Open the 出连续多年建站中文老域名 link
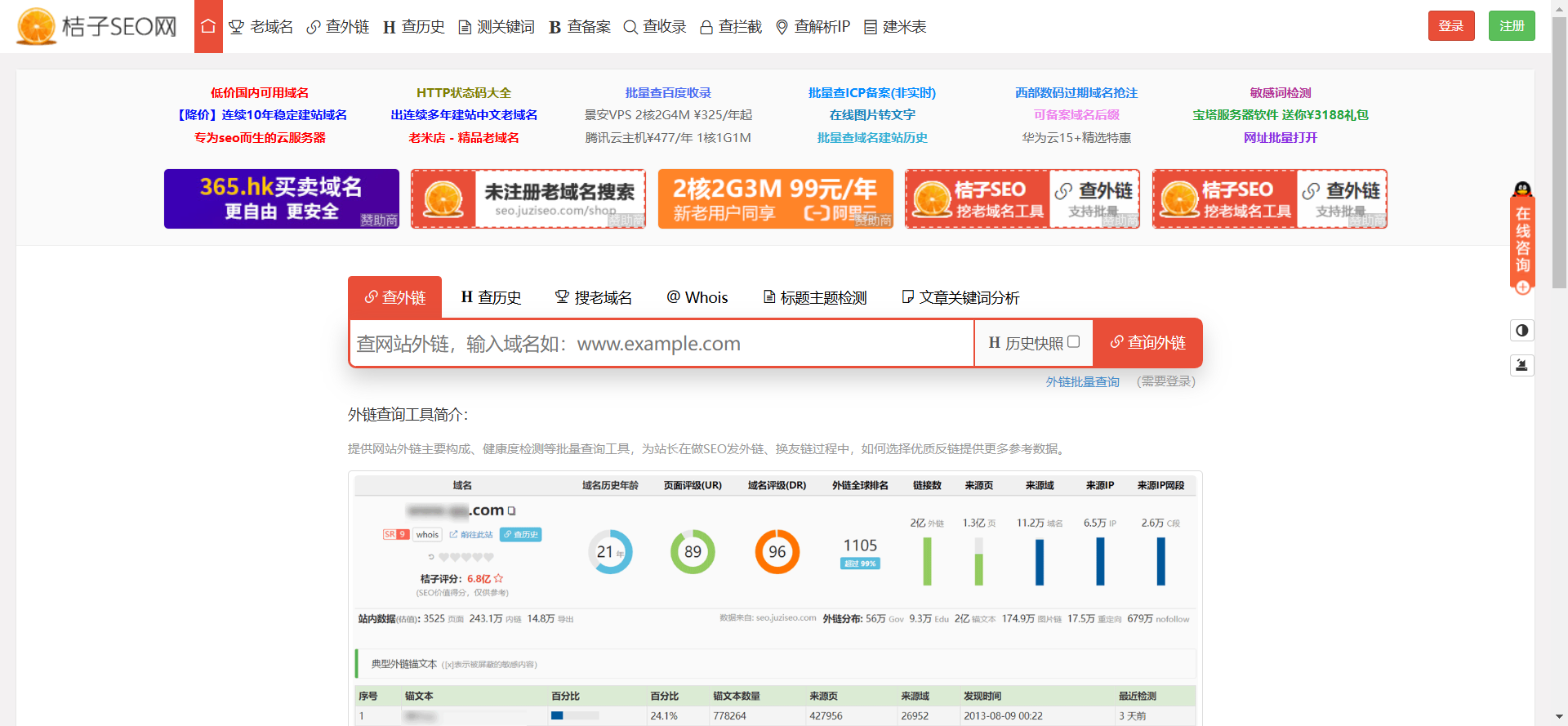 (464, 115)
